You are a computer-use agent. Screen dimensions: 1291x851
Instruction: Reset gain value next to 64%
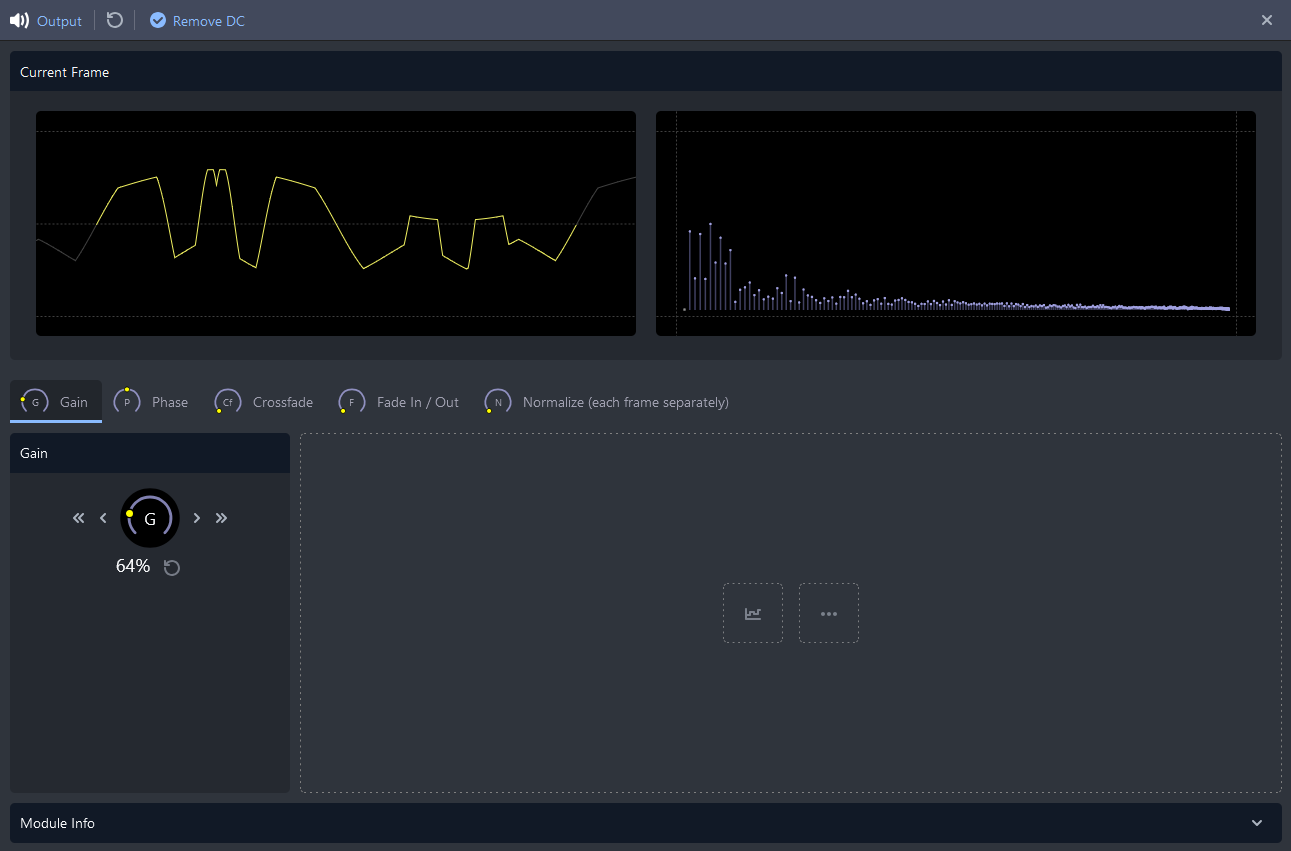(172, 568)
